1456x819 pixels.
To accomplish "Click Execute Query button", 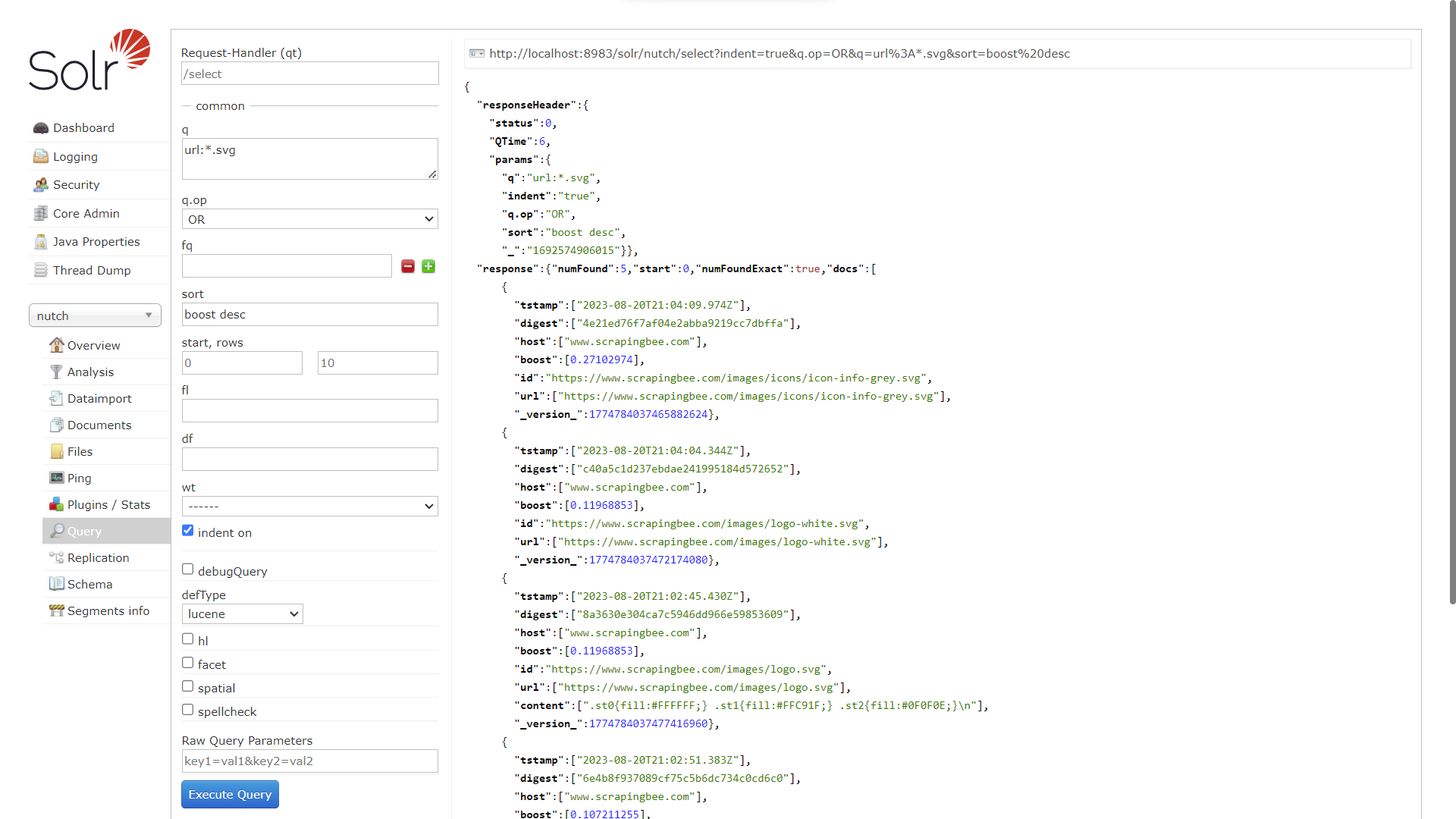I will (229, 794).
